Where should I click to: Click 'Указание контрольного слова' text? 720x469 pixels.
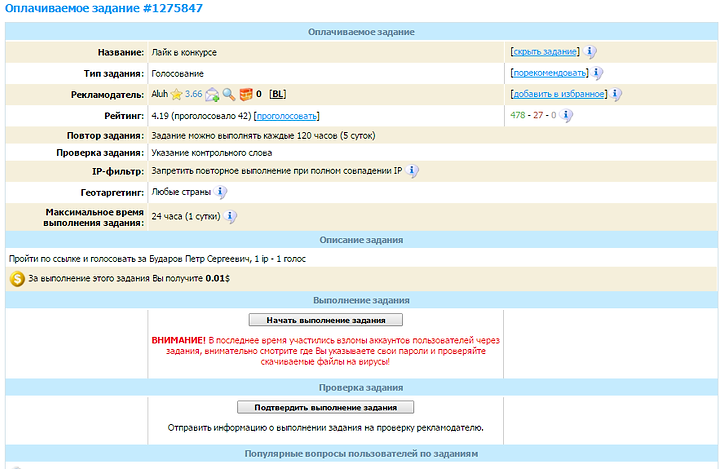212,153
